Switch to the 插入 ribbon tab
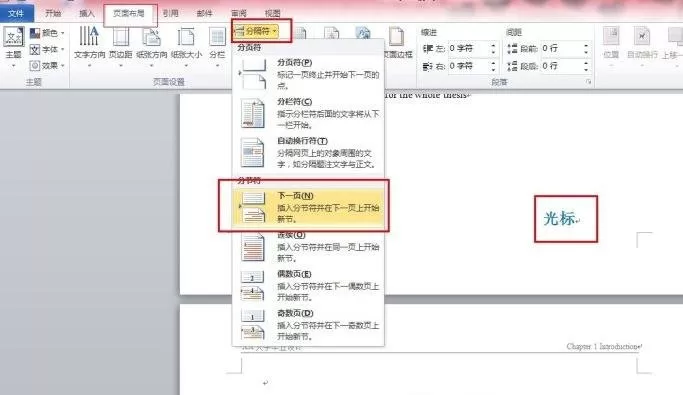The height and width of the screenshot is (395, 683). (x=87, y=14)
